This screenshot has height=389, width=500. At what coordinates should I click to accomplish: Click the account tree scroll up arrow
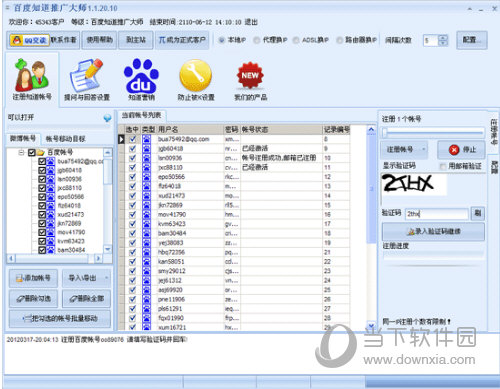click(108, 153)
